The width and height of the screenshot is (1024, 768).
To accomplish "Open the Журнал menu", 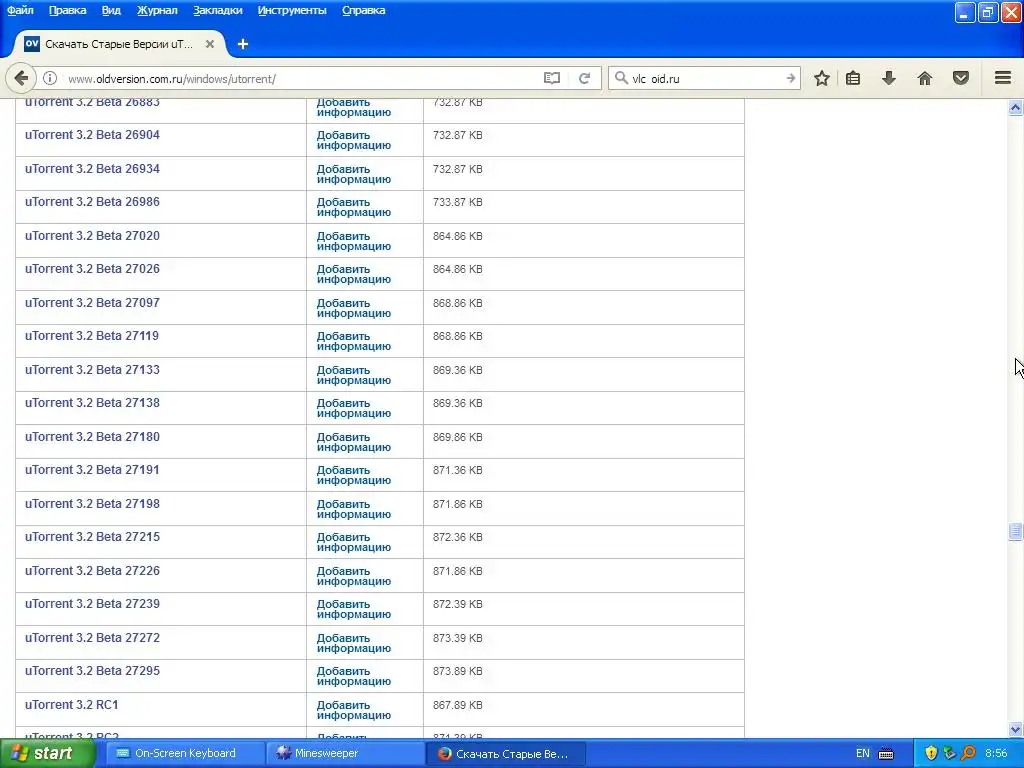I will pos(157,10).
